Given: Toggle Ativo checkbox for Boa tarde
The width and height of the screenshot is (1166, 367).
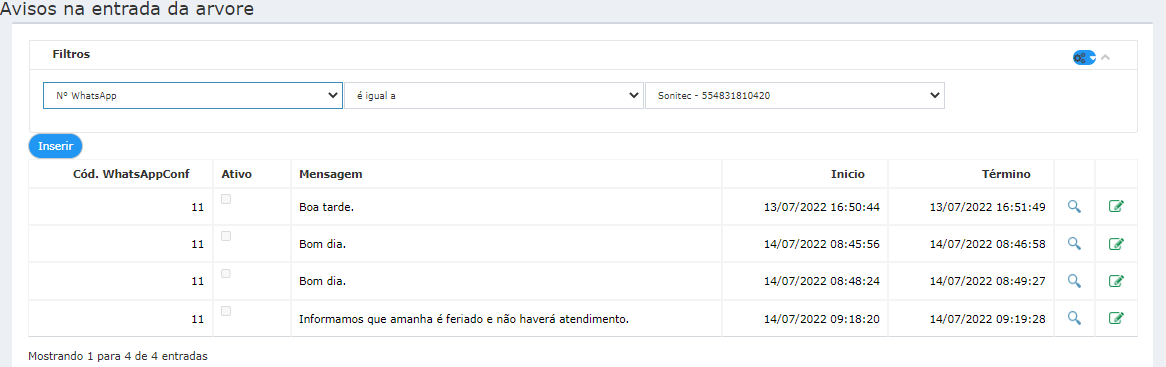Looking at the screenshot, I should (226, 198).
